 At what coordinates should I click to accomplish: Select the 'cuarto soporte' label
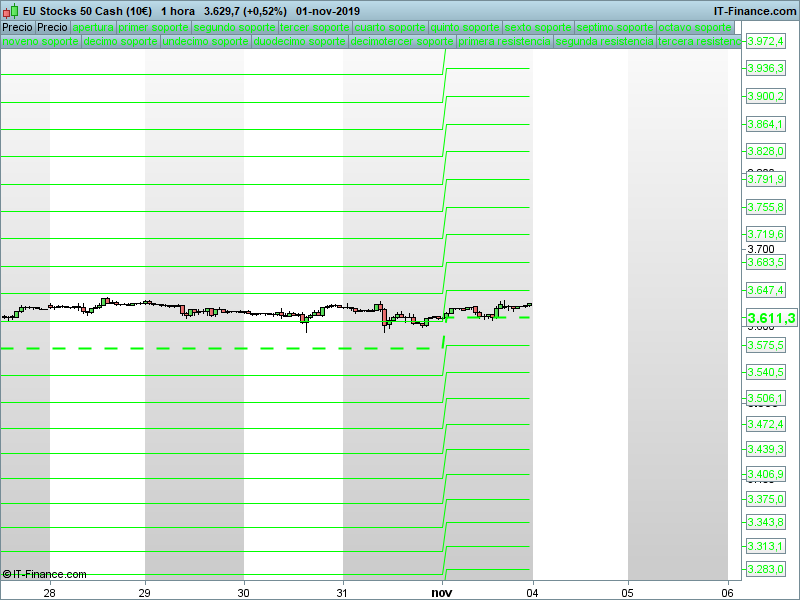point(390,28)
